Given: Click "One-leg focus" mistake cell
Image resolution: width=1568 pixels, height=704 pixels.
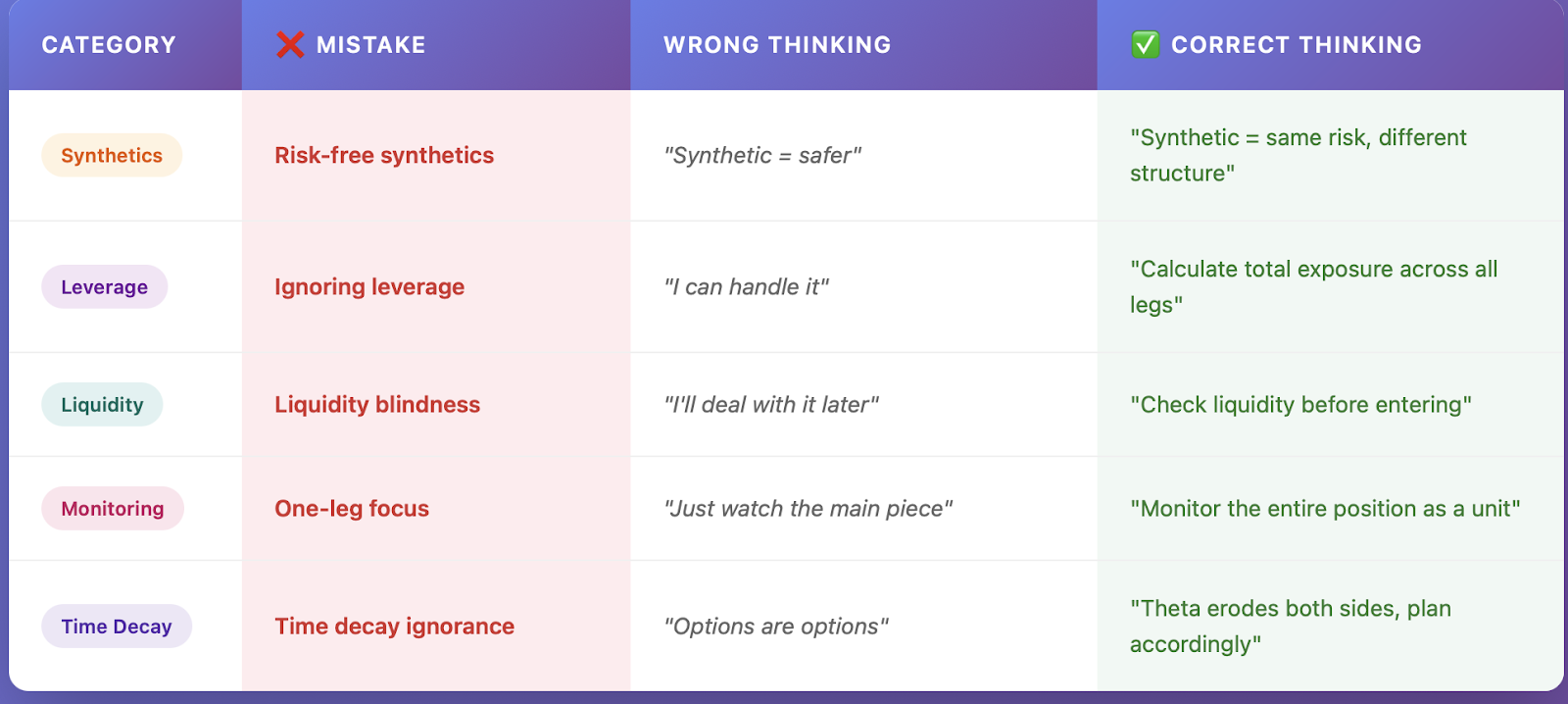Looking at the screenshot, I should (x=352, y=509).
